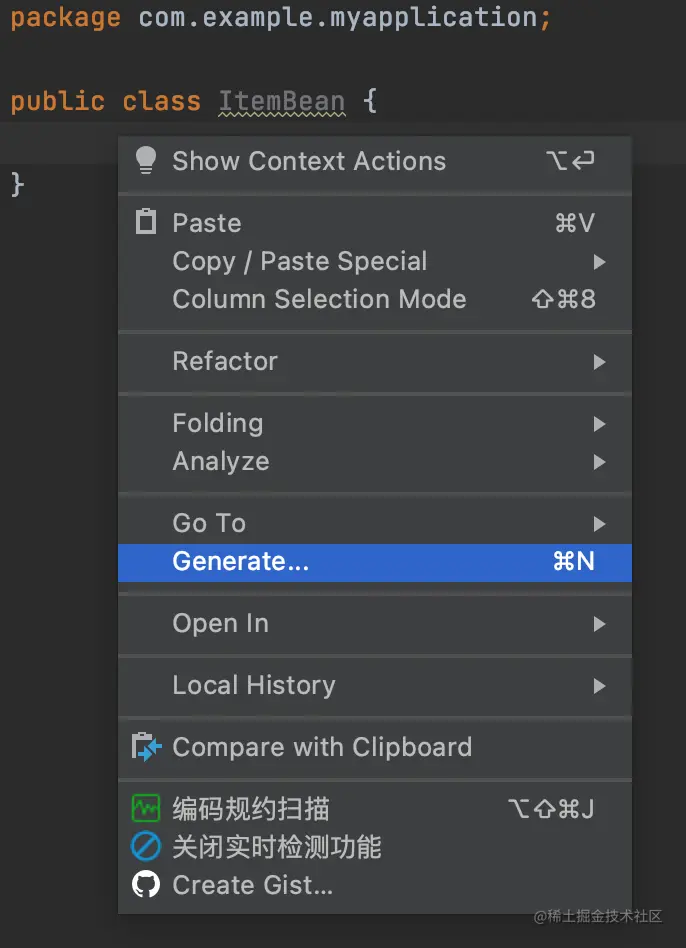This screenshot has width=686, height=948.
Task: Click the clipboard Paste icon
Action: tap(146, 222)
